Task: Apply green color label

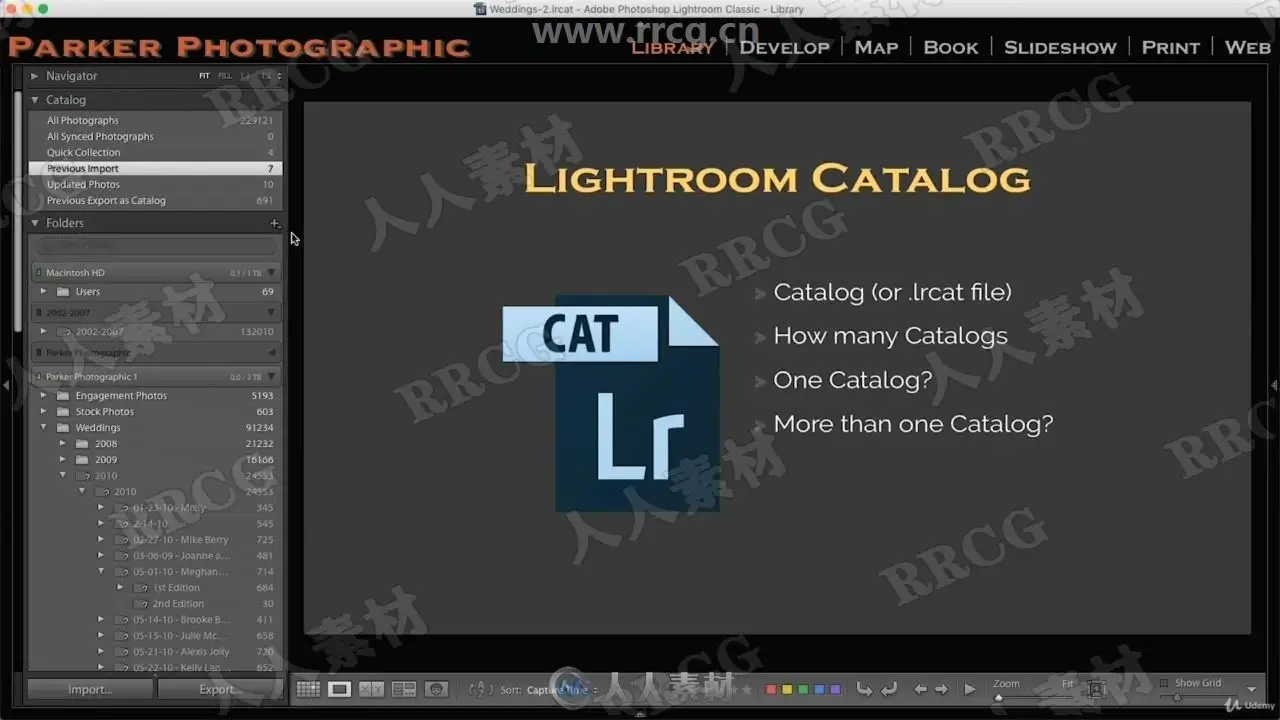Action: pyautogui.click(x=803, y=689)
